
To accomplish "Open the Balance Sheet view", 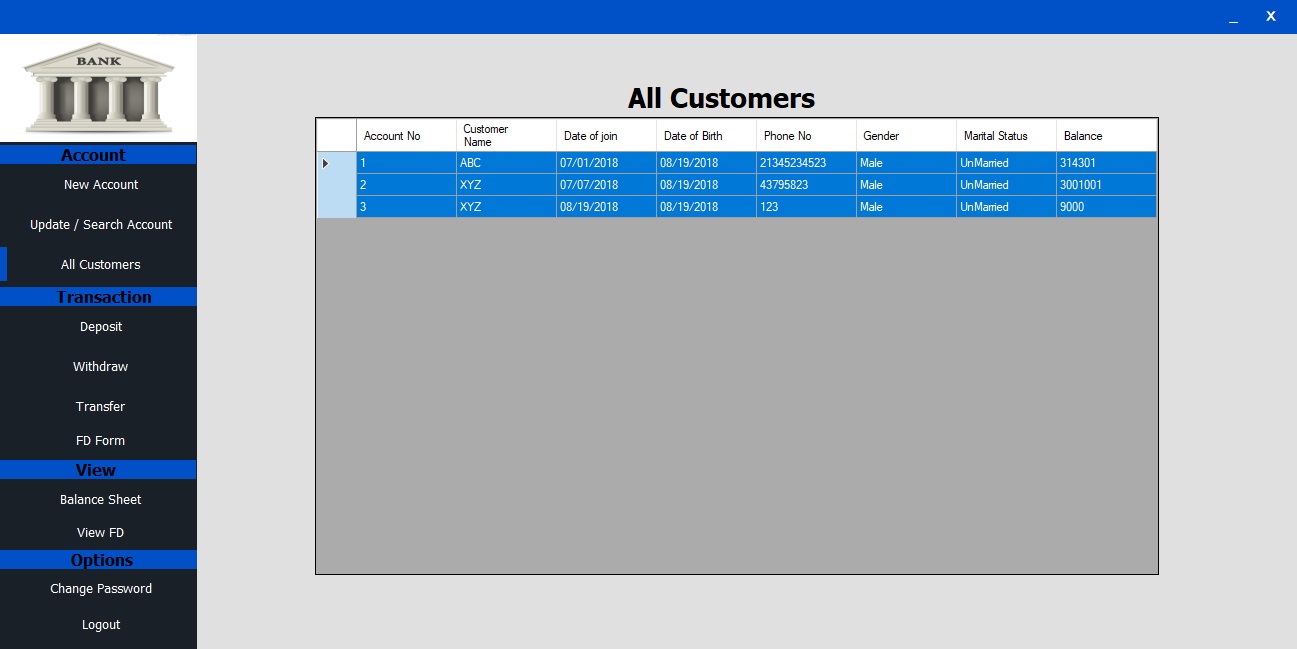I will 100,499.
